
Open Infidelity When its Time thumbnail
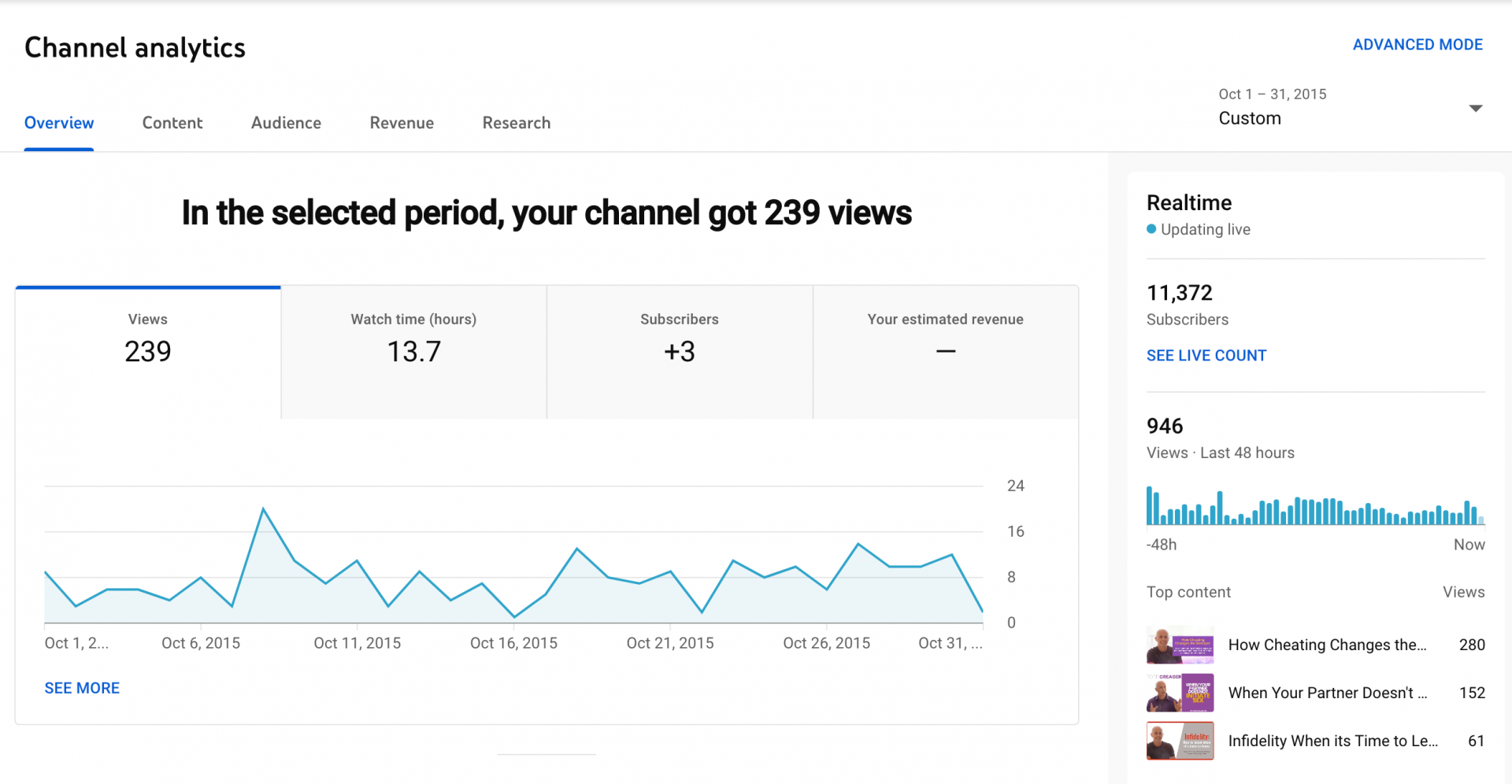pos(1180,741)
